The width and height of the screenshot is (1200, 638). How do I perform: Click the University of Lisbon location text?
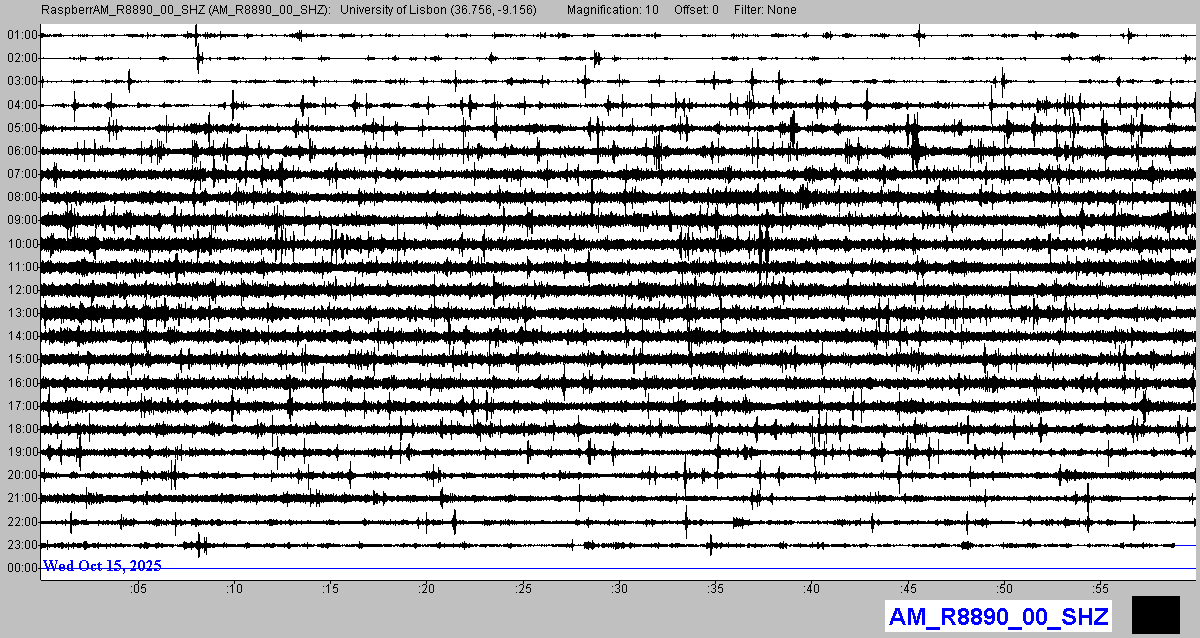[x=438, y=10]
